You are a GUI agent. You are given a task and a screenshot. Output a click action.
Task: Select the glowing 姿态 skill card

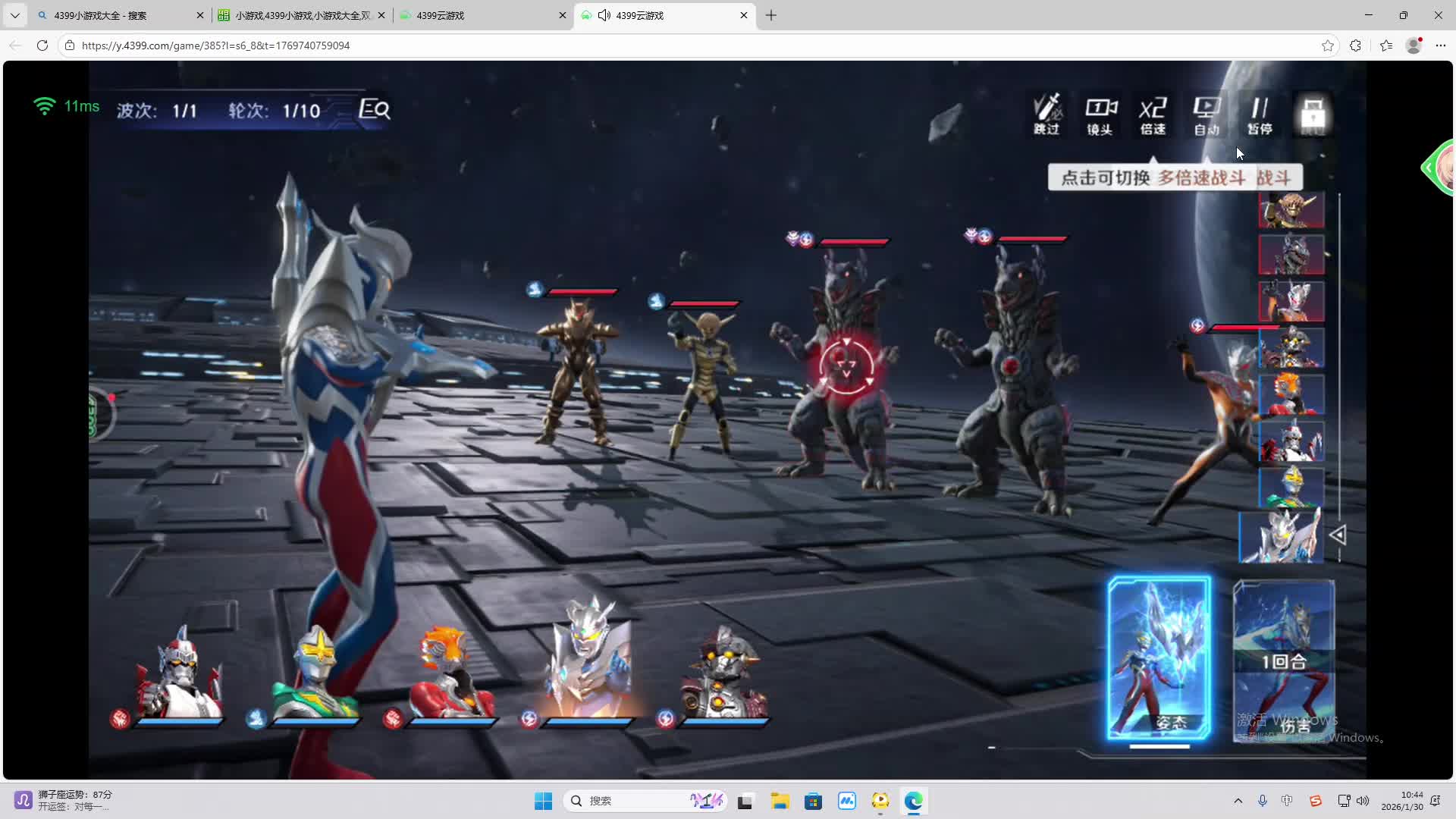coord(1159,658)
